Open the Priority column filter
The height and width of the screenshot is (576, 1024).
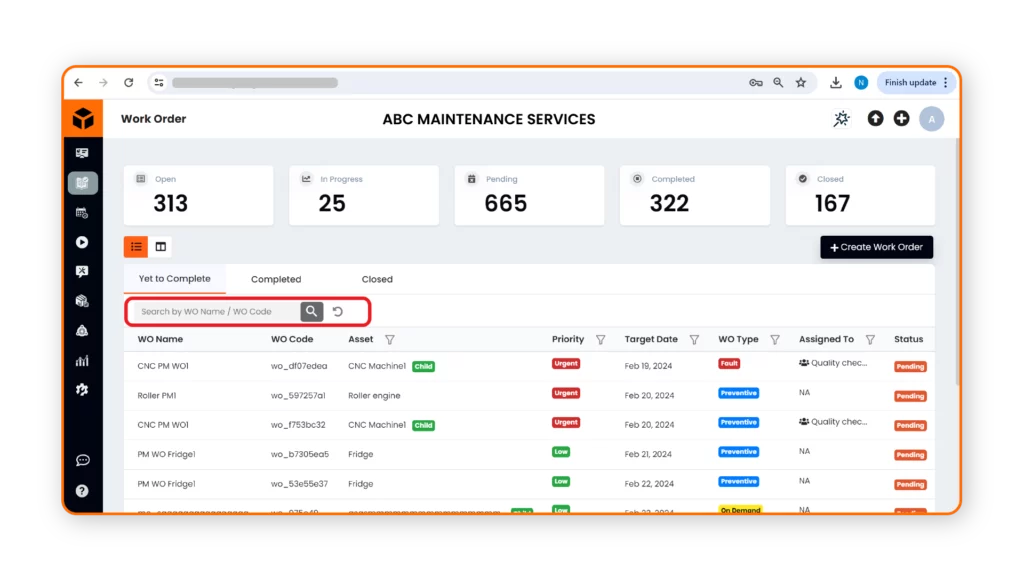coord(600,340)
